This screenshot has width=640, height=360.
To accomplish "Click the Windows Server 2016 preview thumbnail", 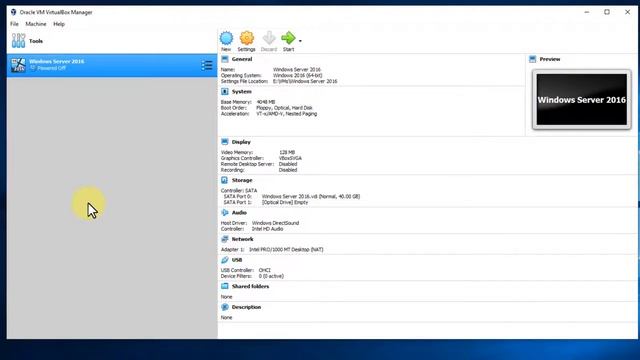I will 582,100.
